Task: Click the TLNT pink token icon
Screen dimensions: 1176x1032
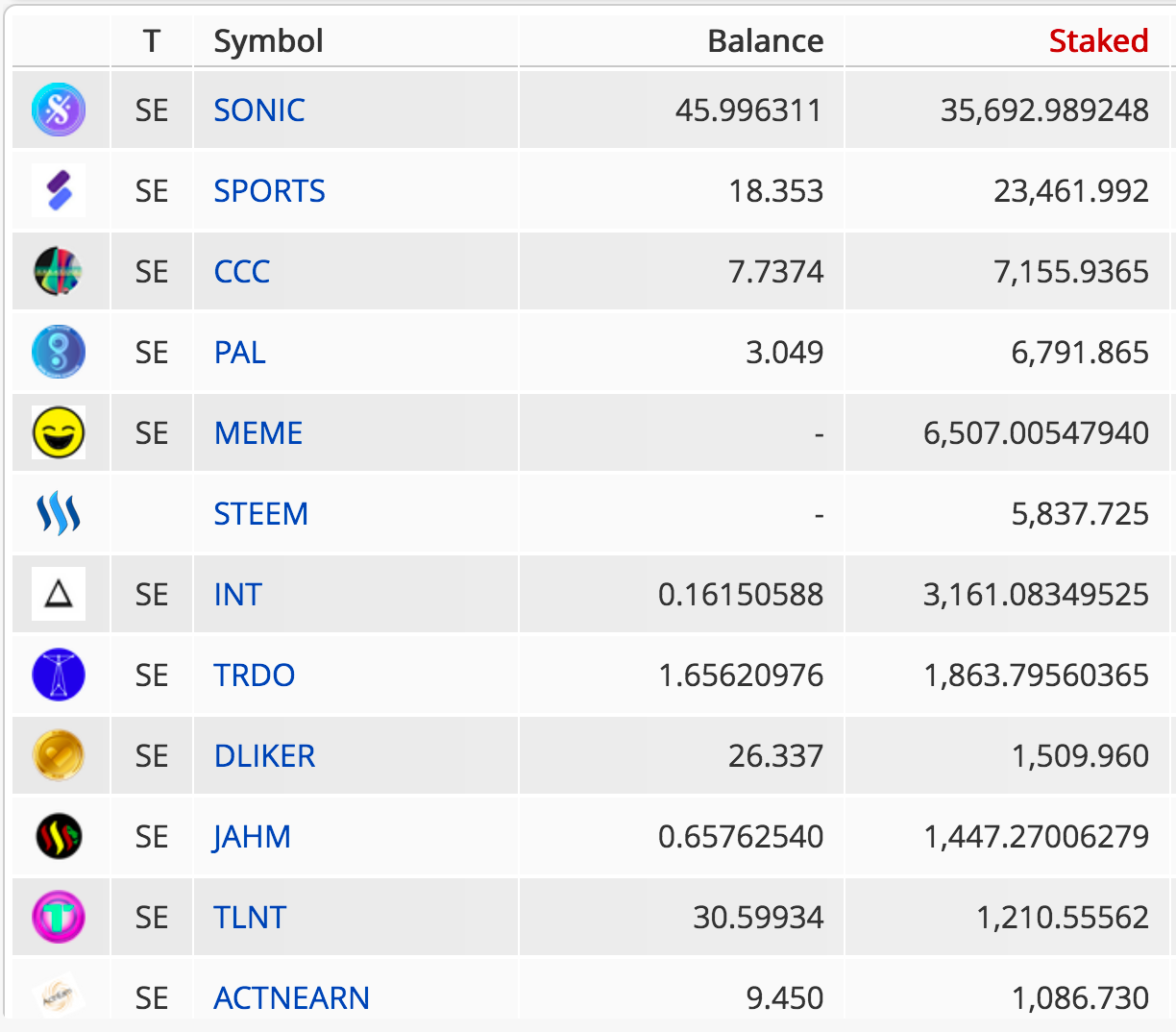Action: point(59,917)
